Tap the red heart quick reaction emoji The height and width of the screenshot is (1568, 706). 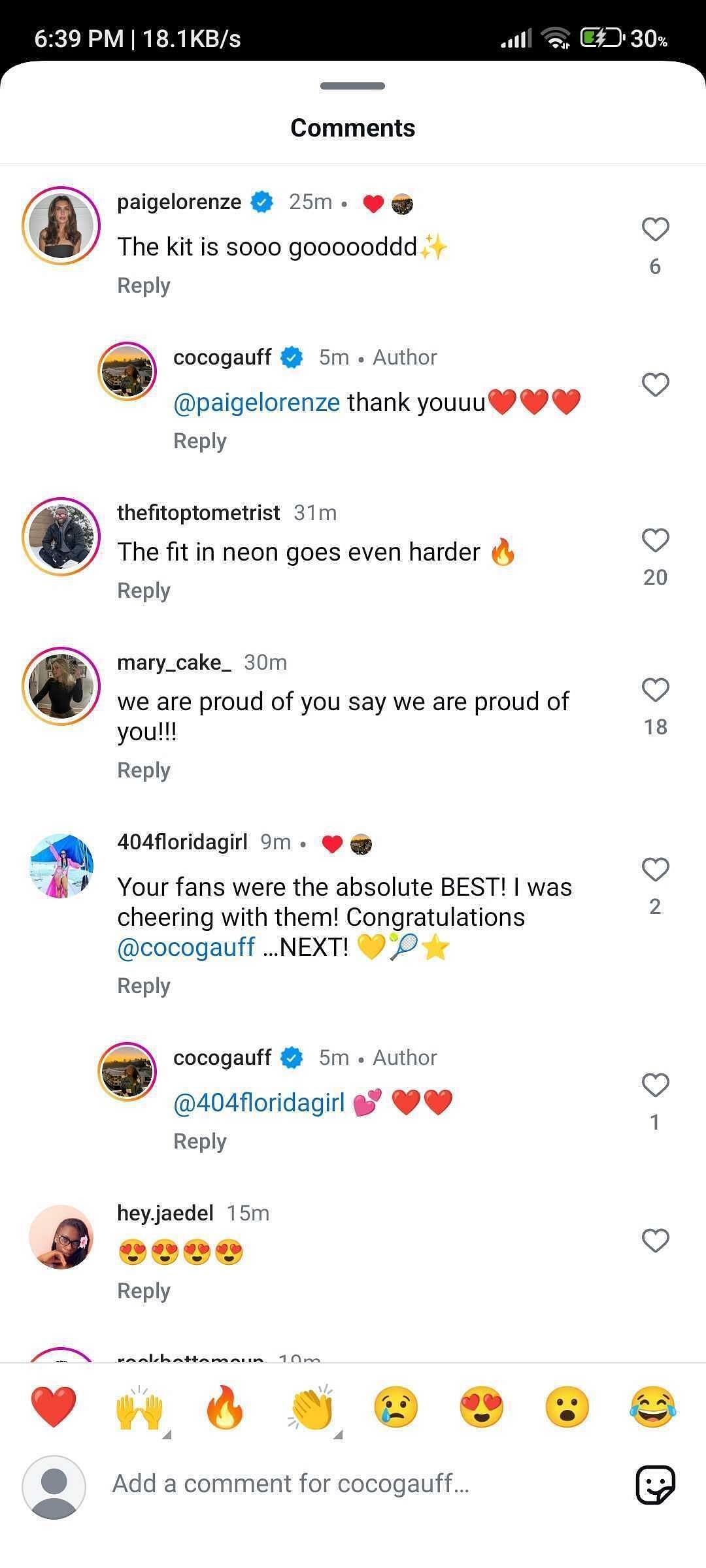click(x=54, y=1406)
